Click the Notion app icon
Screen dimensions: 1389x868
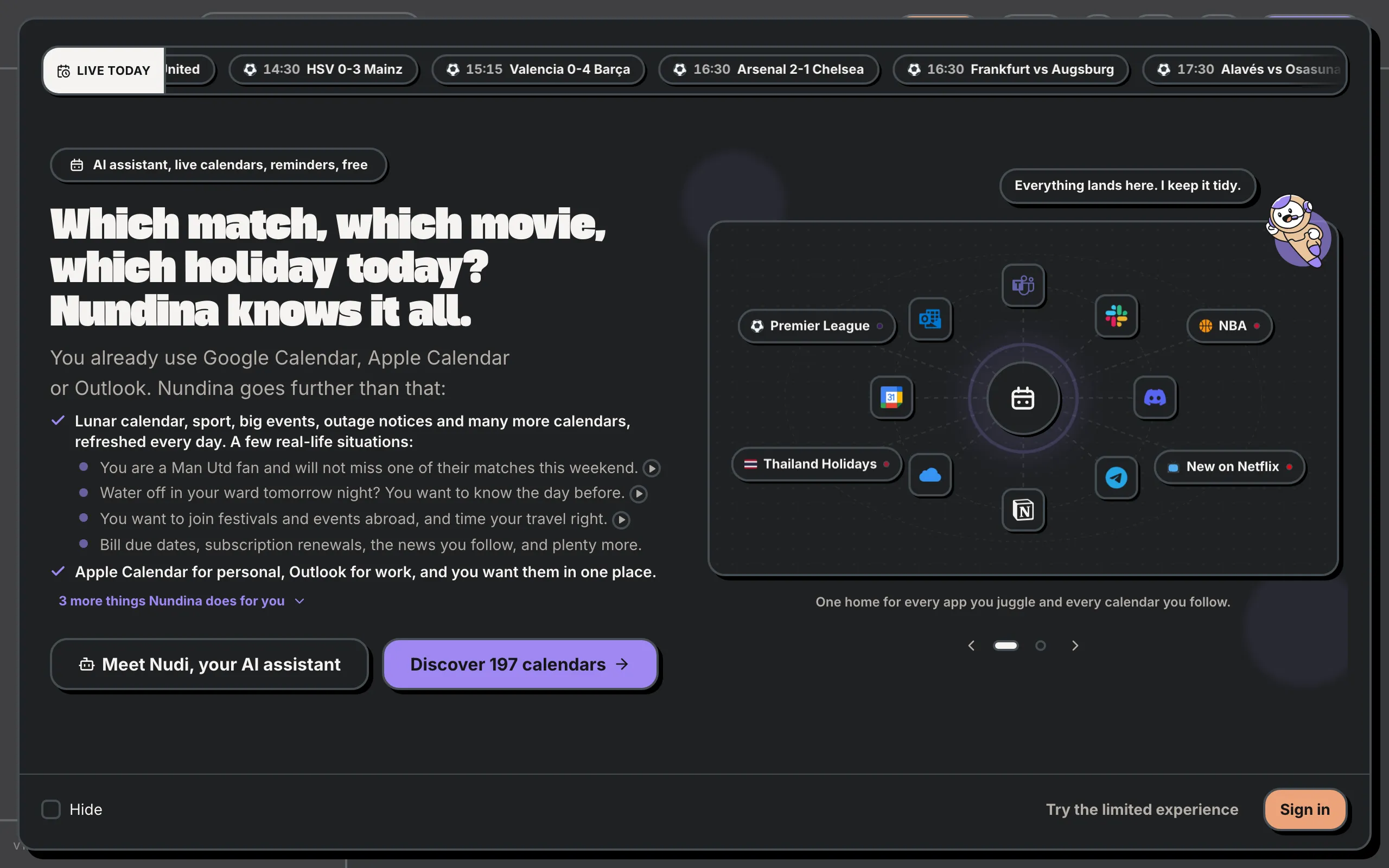[x=1023, y=509]
